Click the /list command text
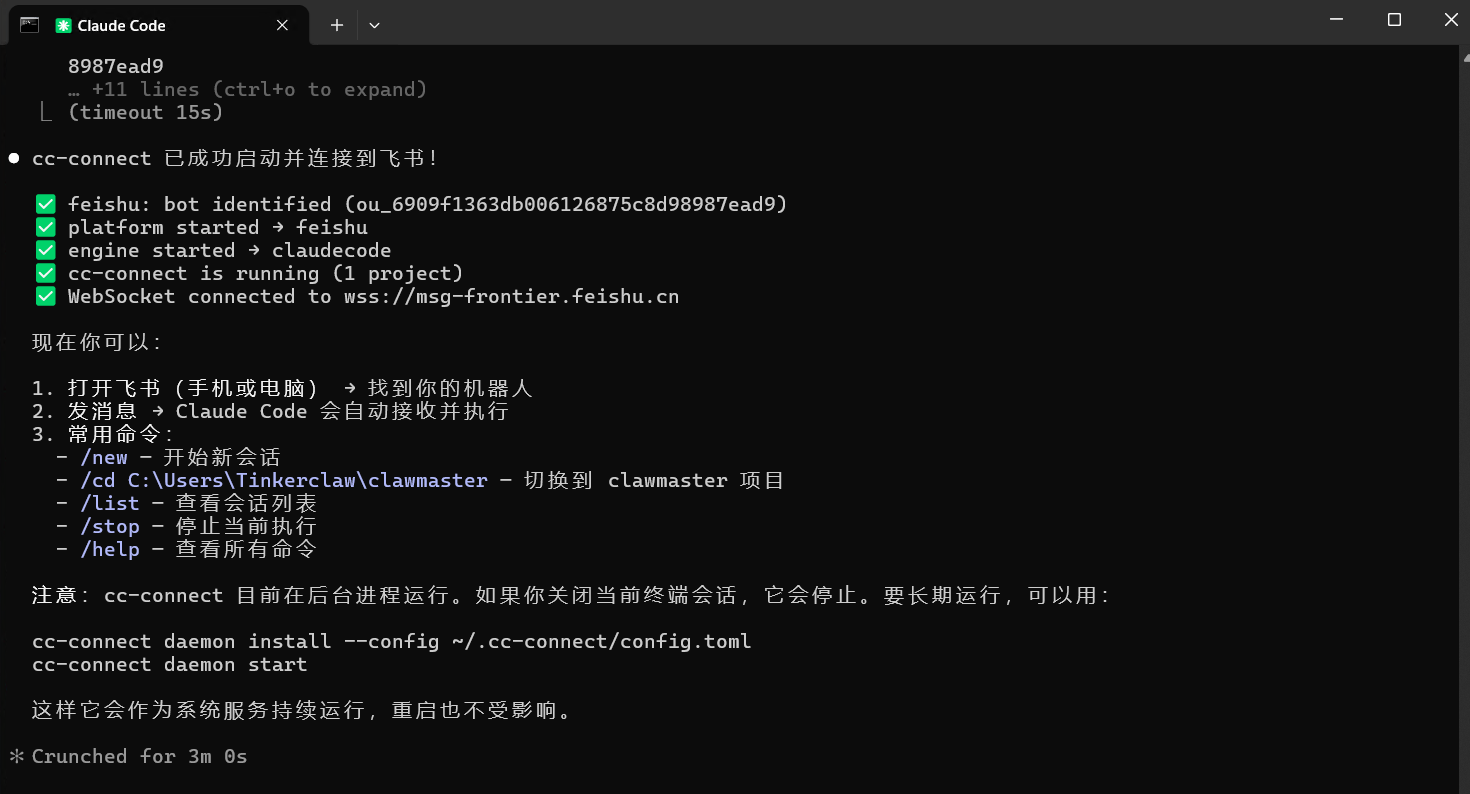 pos(110,504)
